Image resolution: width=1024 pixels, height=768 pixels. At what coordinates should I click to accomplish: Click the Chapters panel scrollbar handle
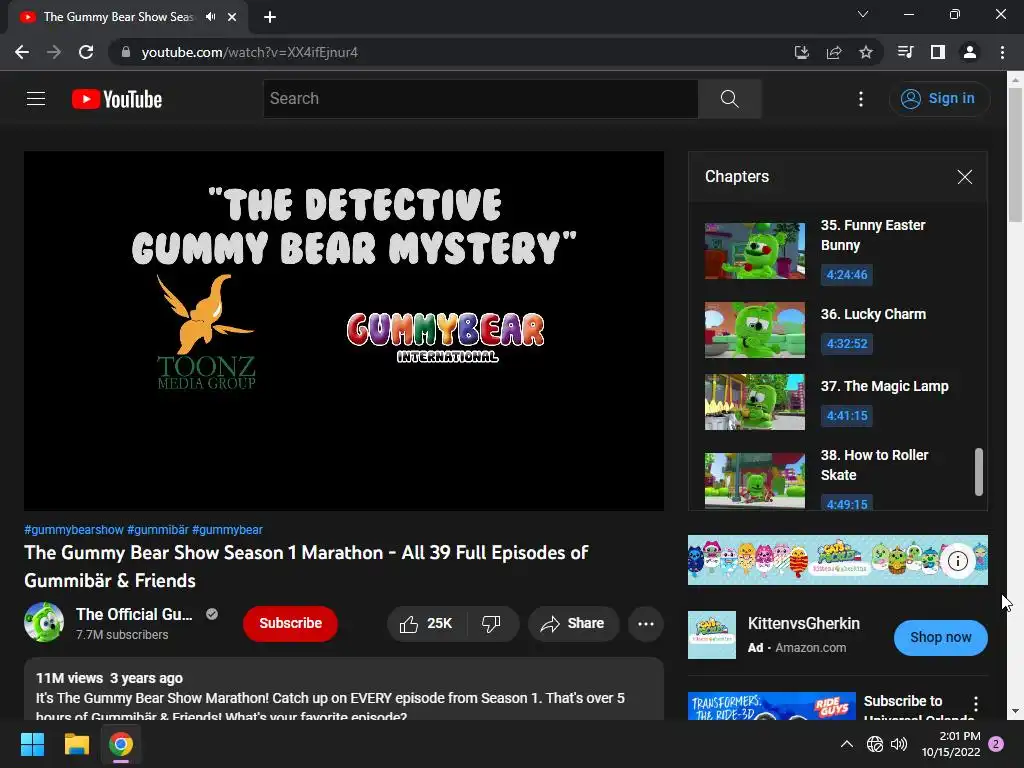[978, 472]
